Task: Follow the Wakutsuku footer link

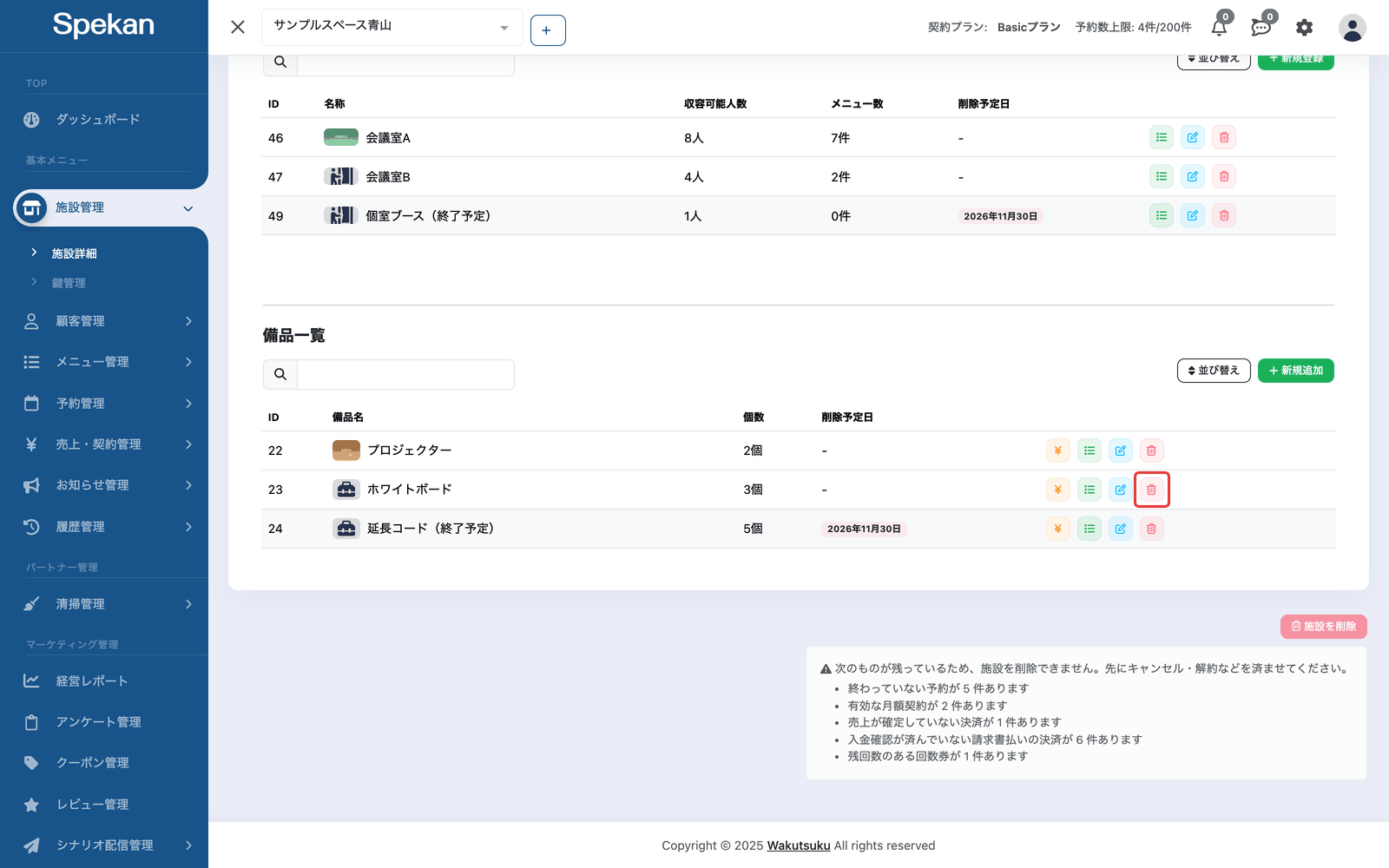Action: [x=799, y=845]
